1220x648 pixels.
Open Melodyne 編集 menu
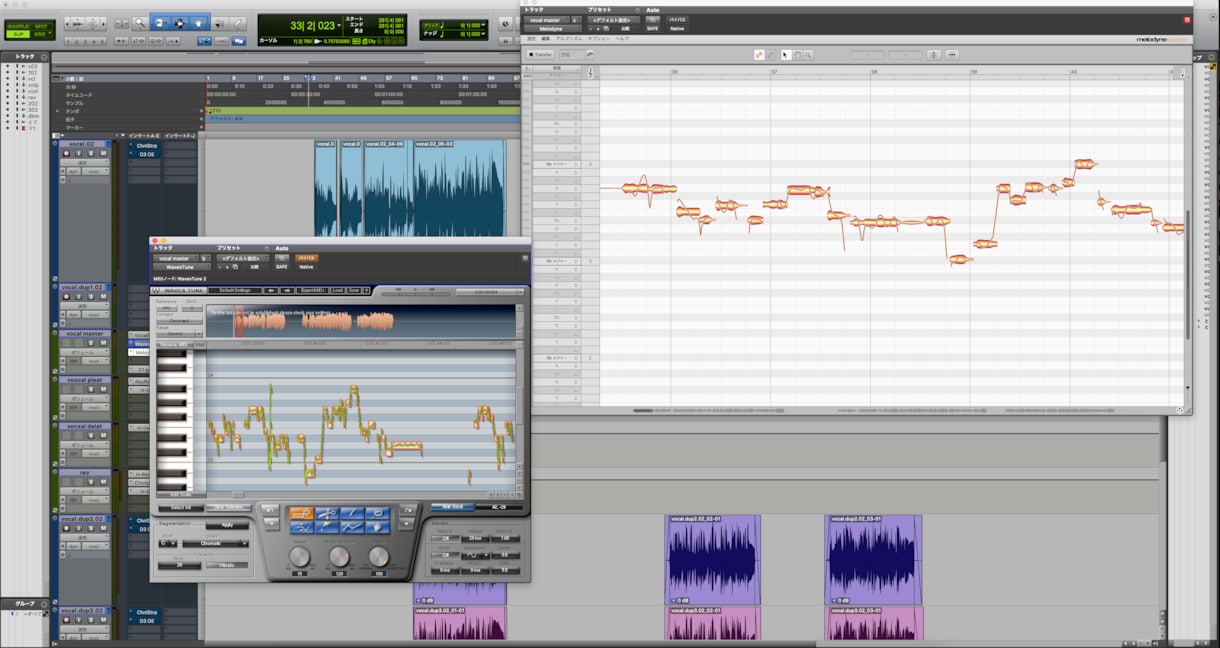(547, 39)
